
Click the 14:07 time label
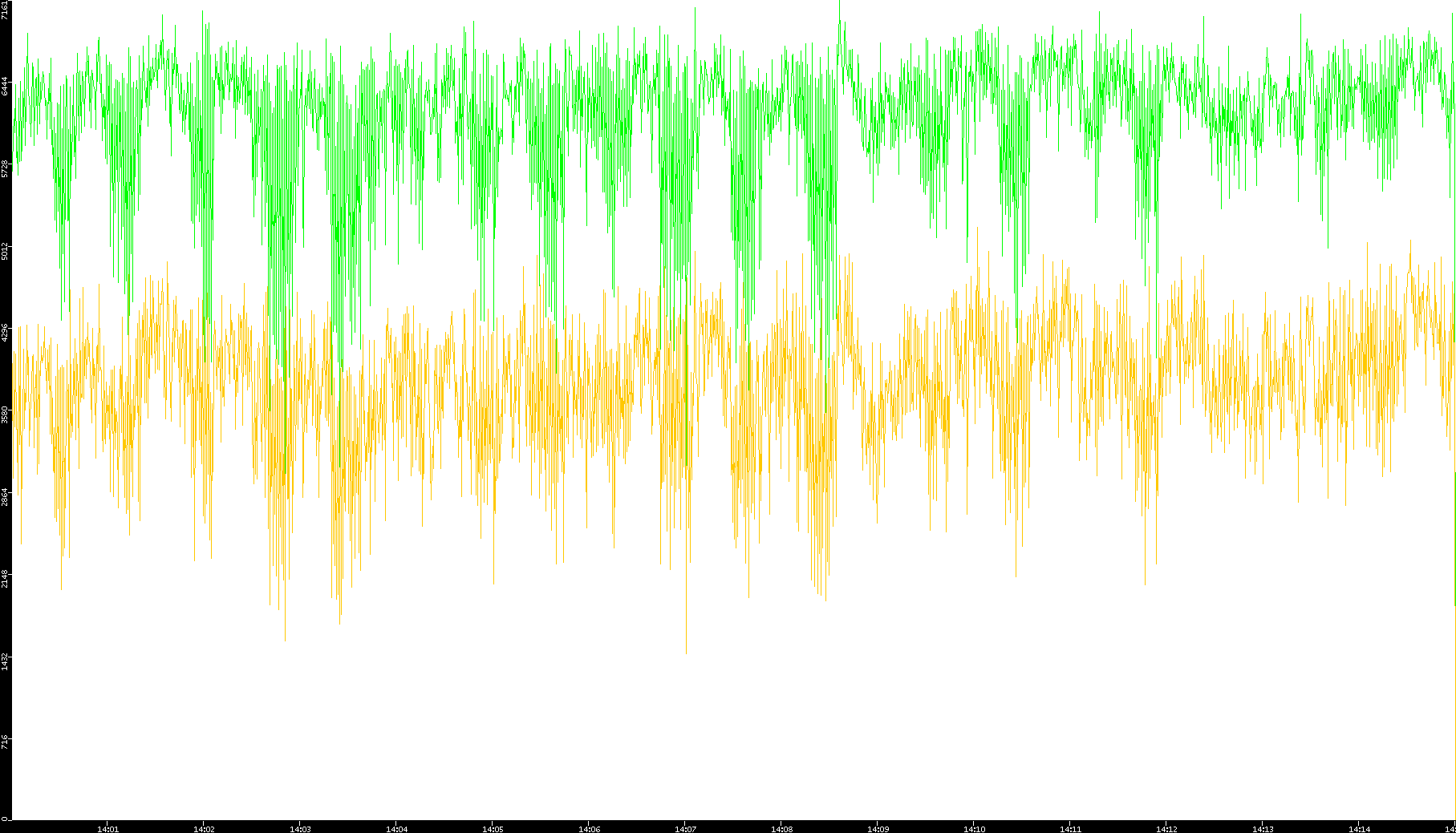685,828
